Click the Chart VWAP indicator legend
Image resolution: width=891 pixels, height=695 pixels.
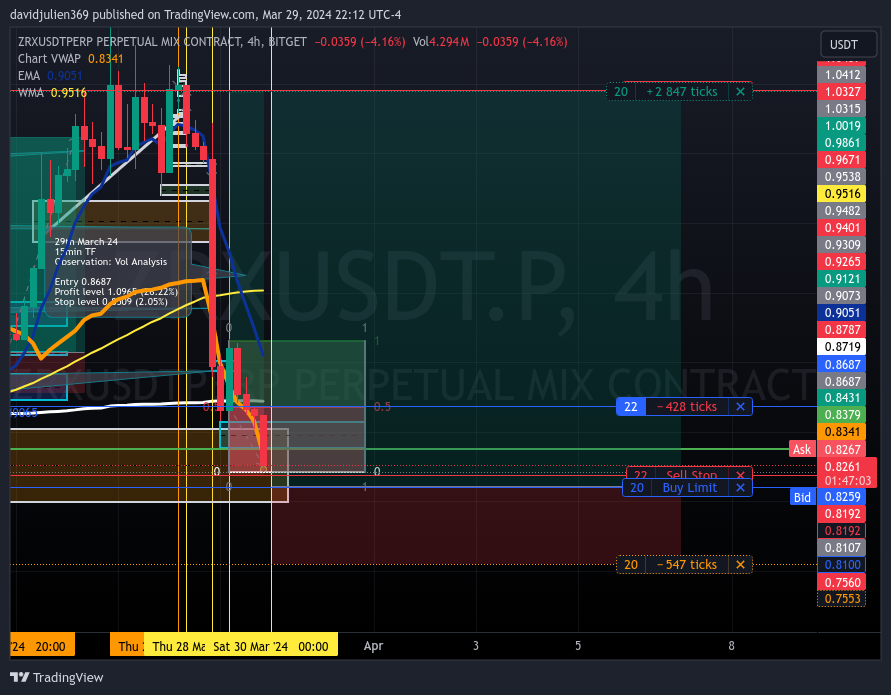click(x=70, y=59)
